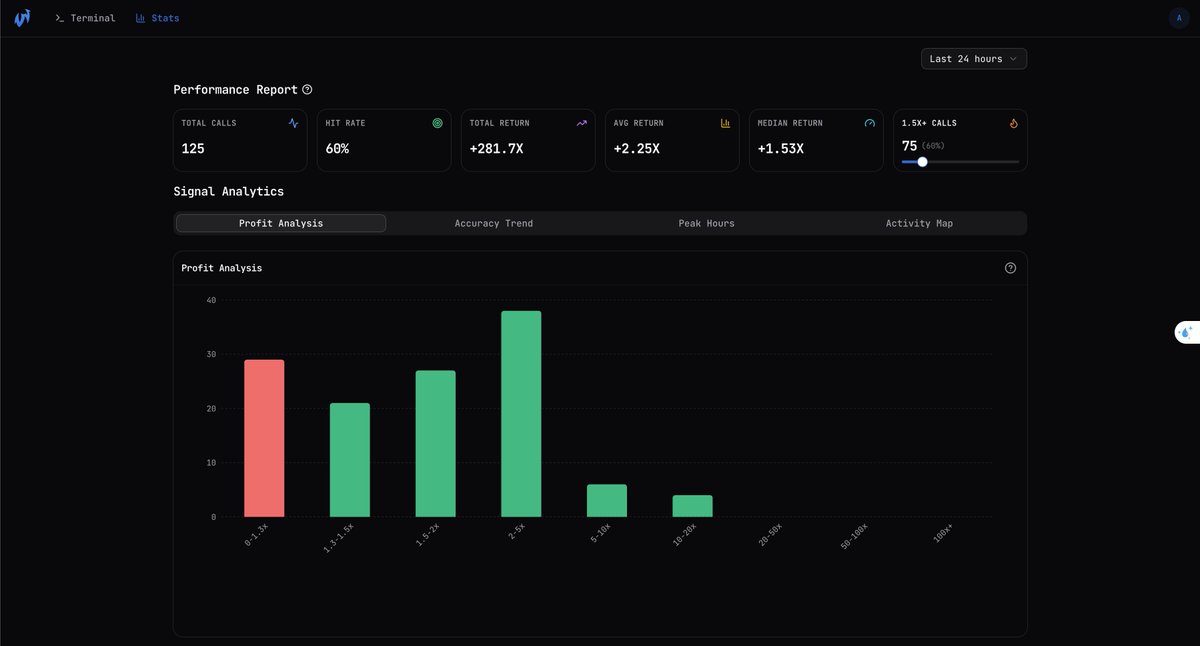This screenshot has width=1200, height=646.
Task: Click the Performance Report help icon
Action: point(307,90)
